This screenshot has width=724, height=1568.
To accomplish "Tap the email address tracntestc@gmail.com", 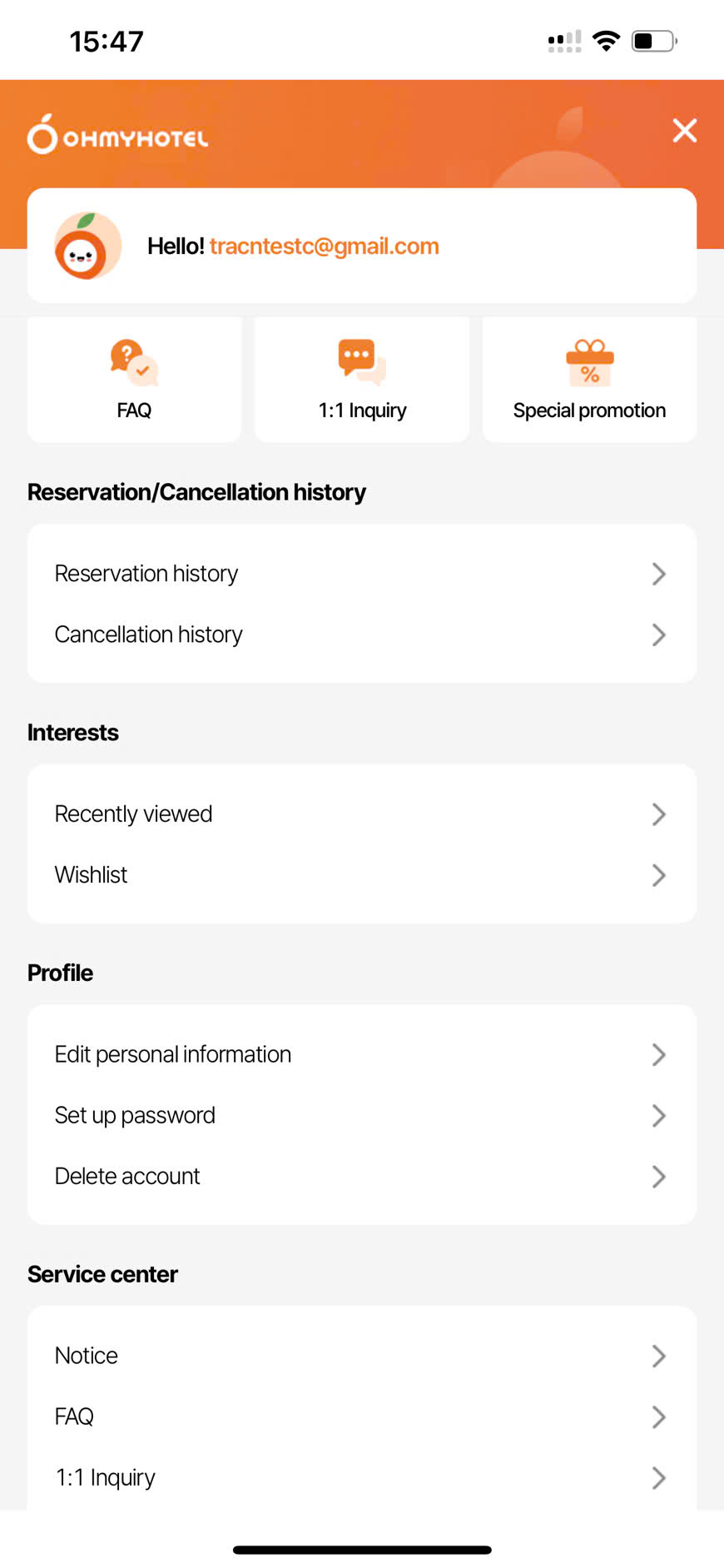I will [324, 246].
